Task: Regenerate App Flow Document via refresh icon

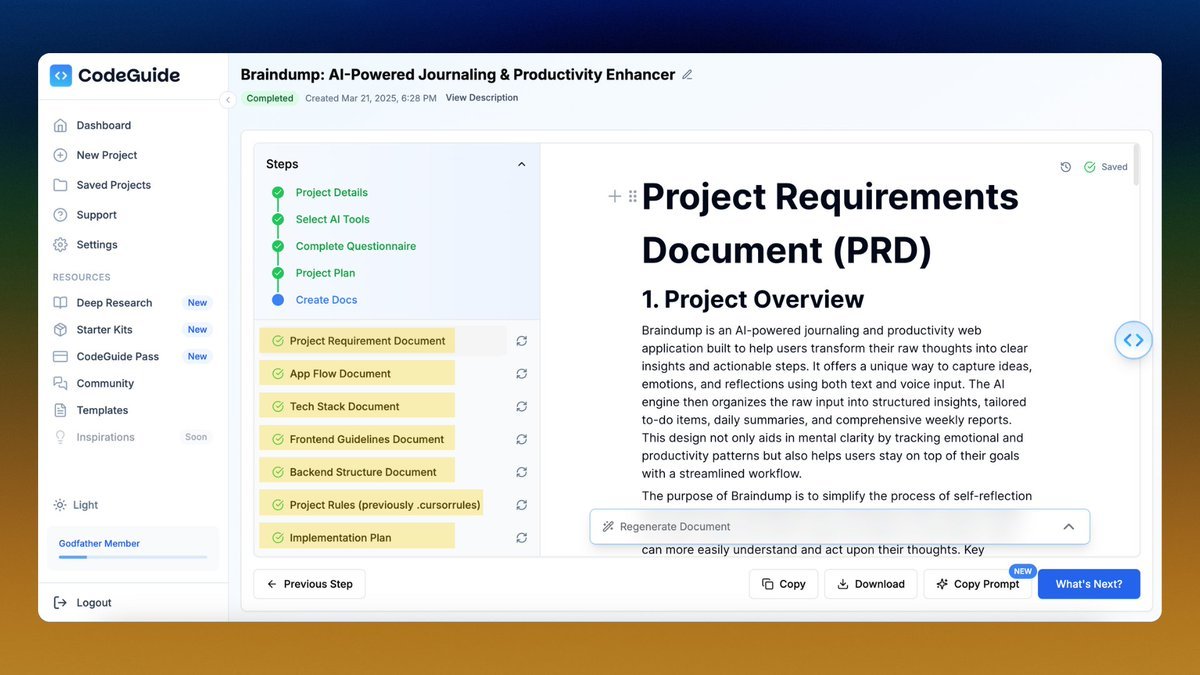Action: click(x=521, y=374)
